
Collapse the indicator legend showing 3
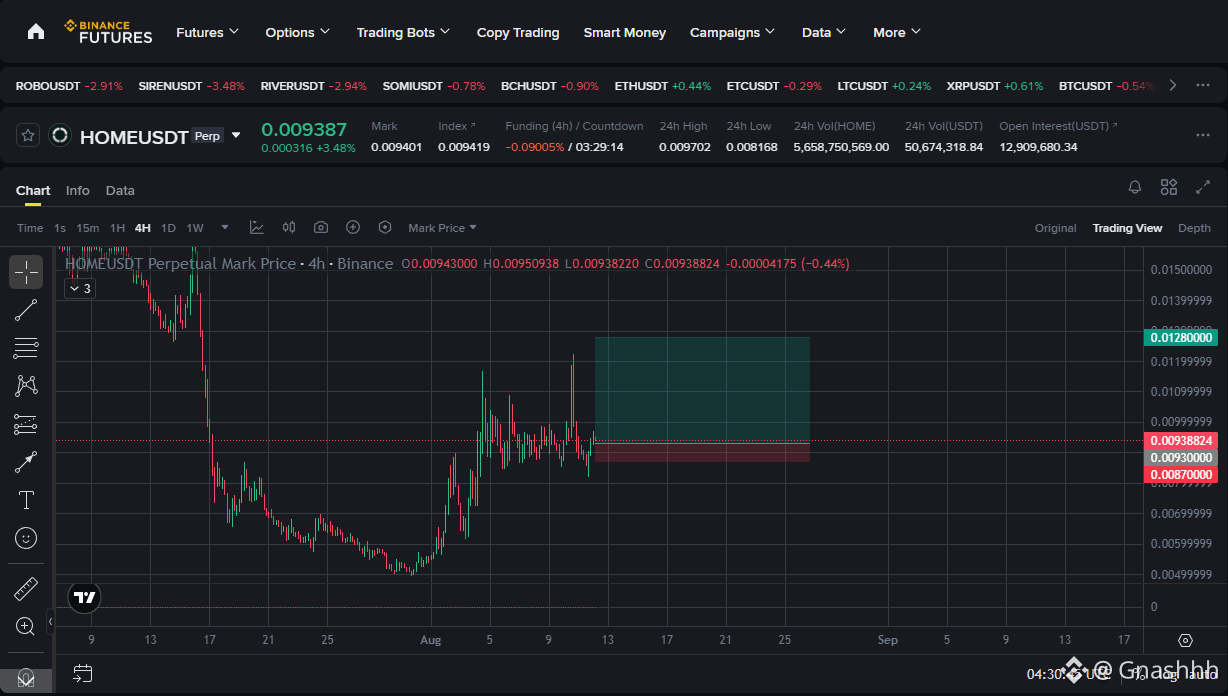(79, 288)
